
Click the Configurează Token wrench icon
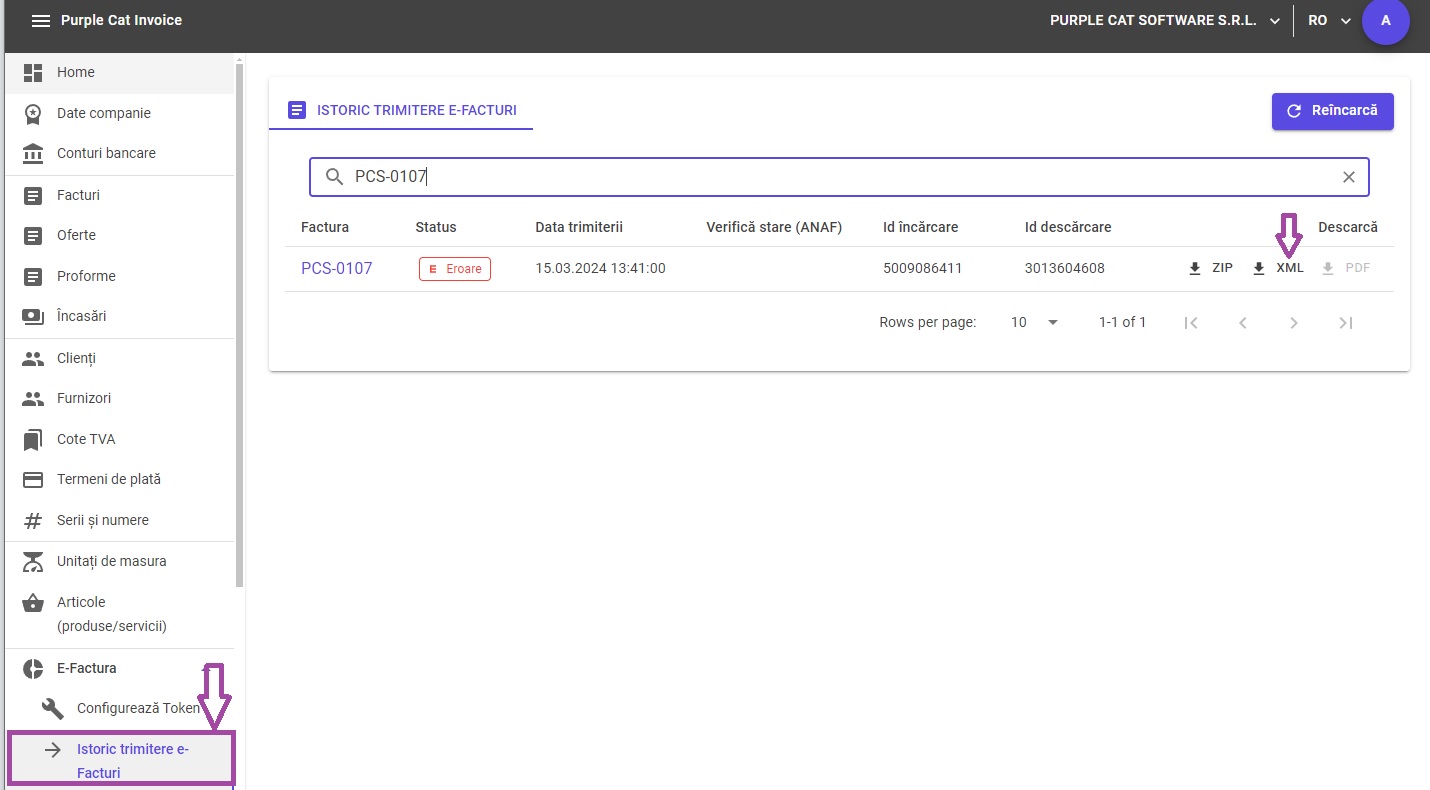pos(53,708)
